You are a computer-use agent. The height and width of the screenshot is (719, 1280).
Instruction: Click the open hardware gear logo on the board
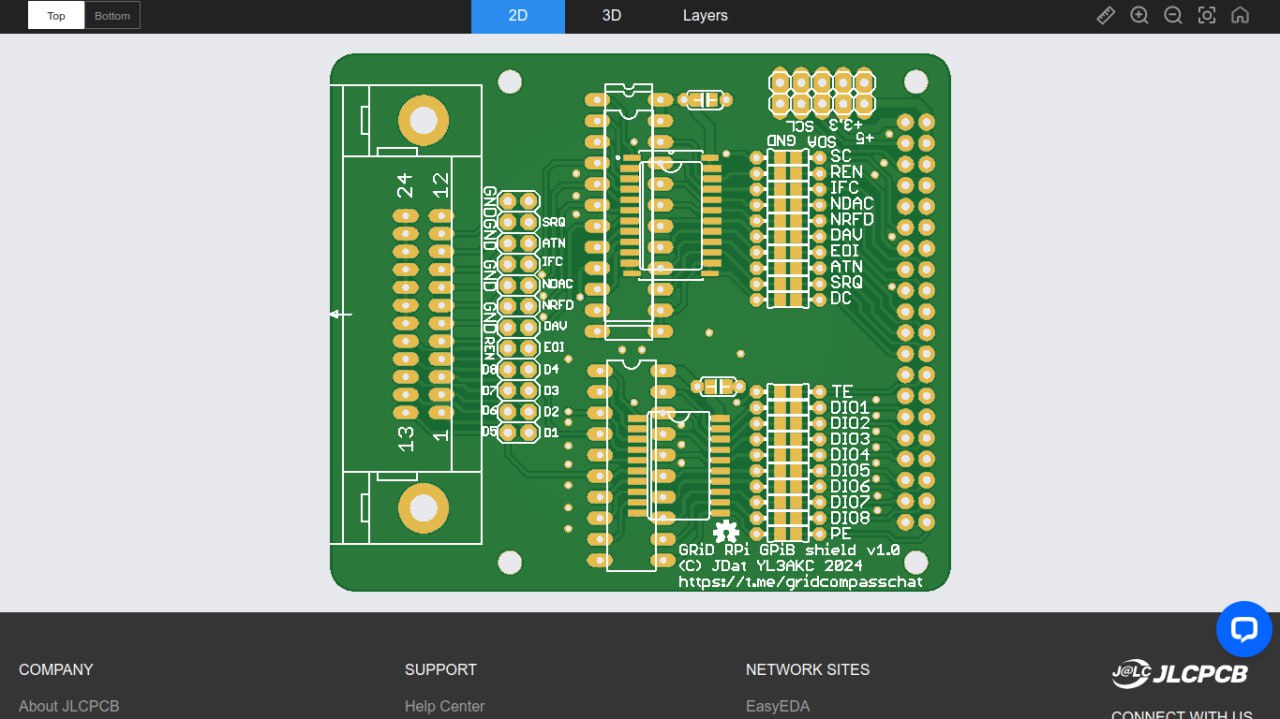(x=726, y=531)
